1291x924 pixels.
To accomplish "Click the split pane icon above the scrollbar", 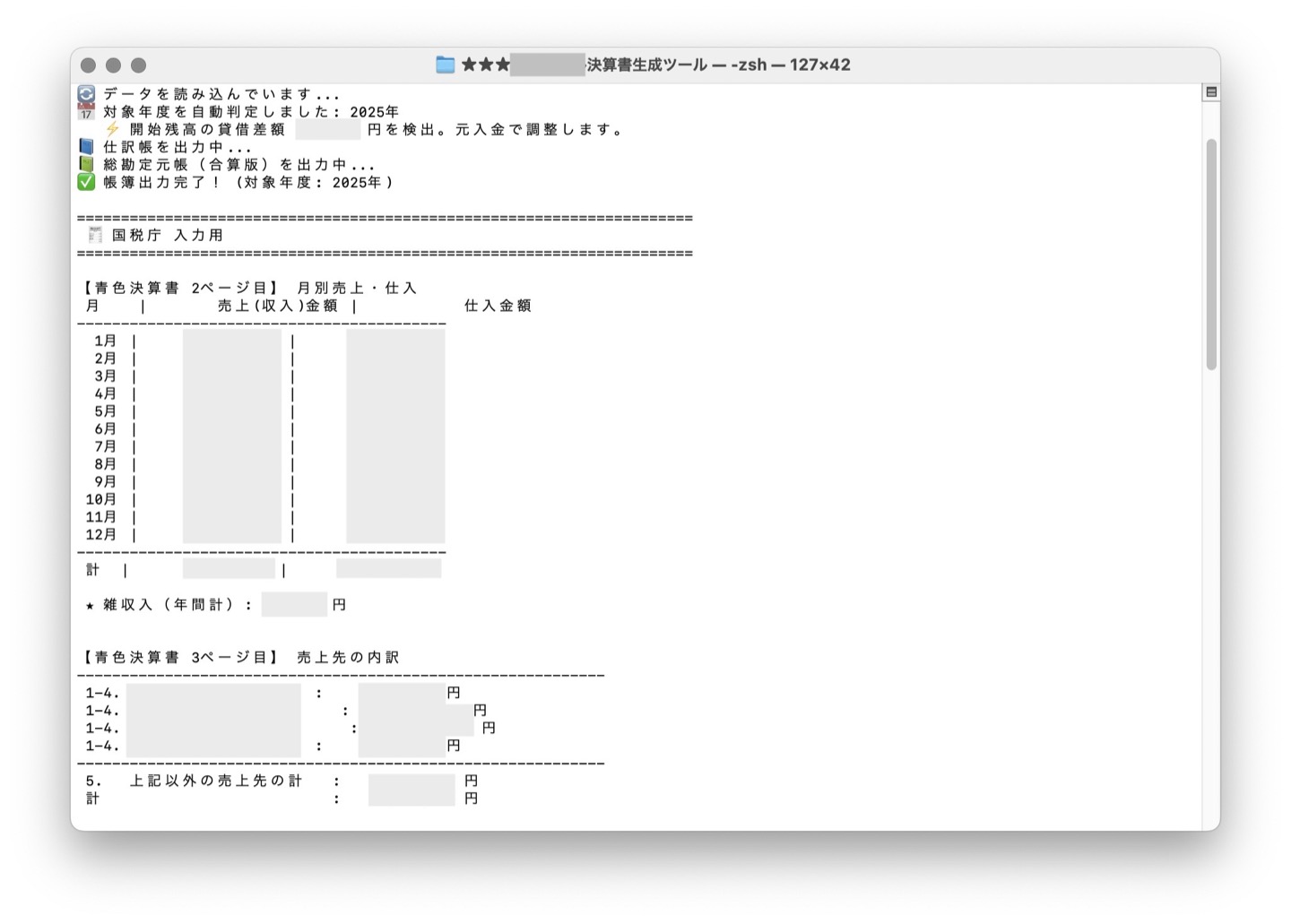I will [x=1211, y=92].
